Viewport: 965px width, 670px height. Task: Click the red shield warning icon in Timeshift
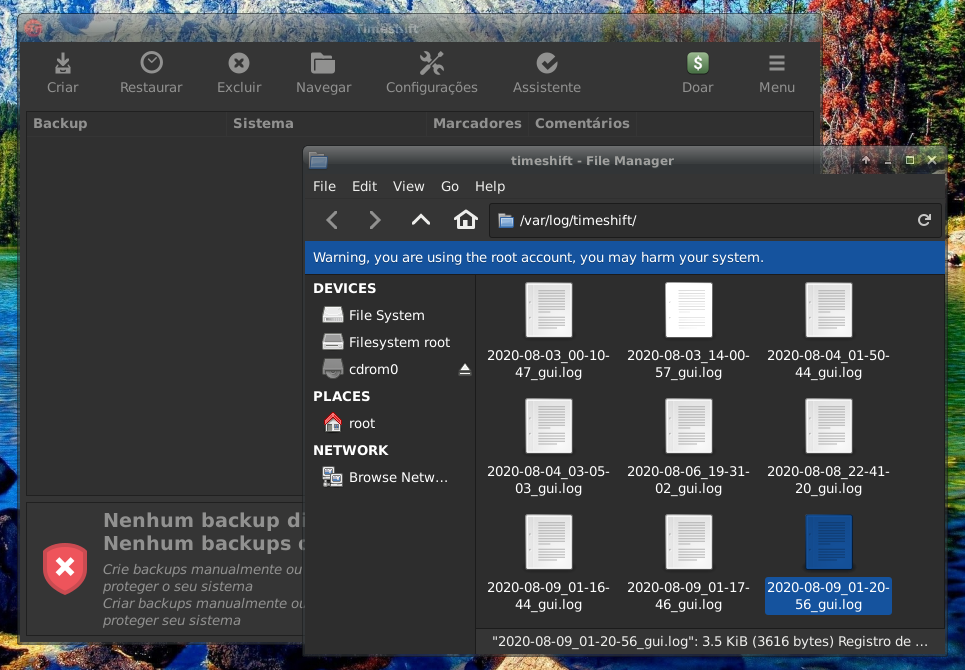(x=65, y=567)
